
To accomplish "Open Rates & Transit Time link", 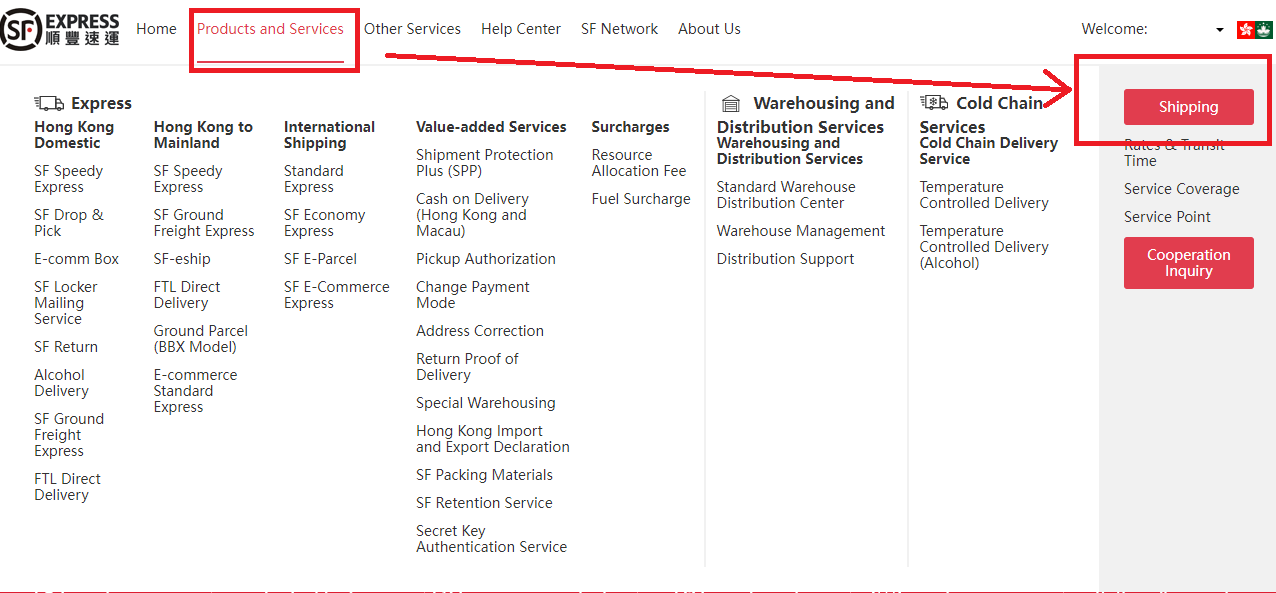I will coord(1174,153).
